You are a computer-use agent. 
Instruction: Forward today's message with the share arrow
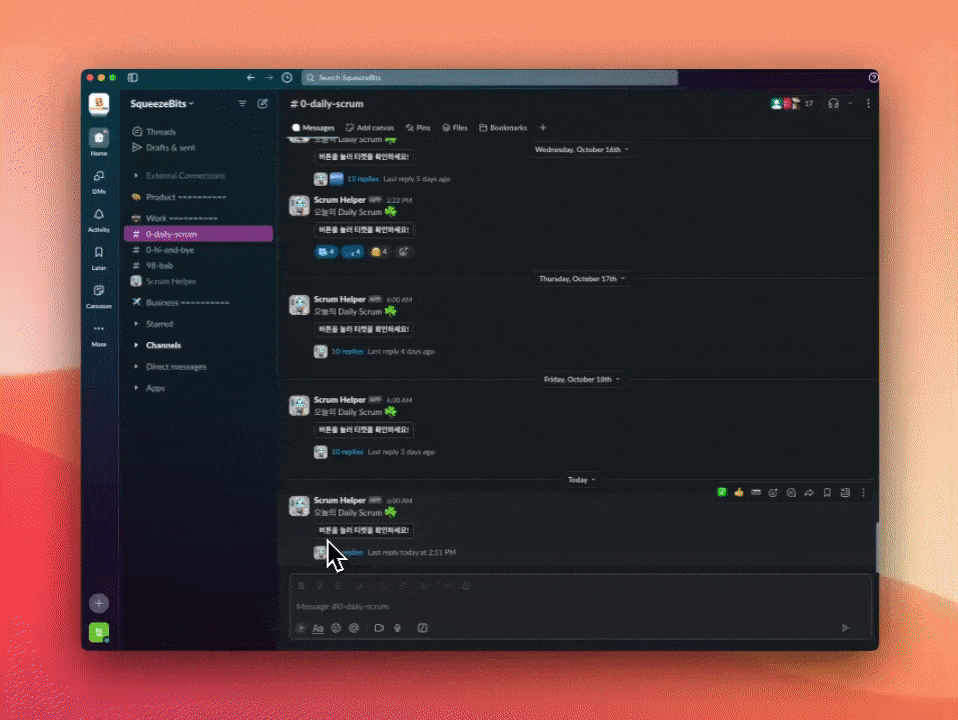coord(809,492)
